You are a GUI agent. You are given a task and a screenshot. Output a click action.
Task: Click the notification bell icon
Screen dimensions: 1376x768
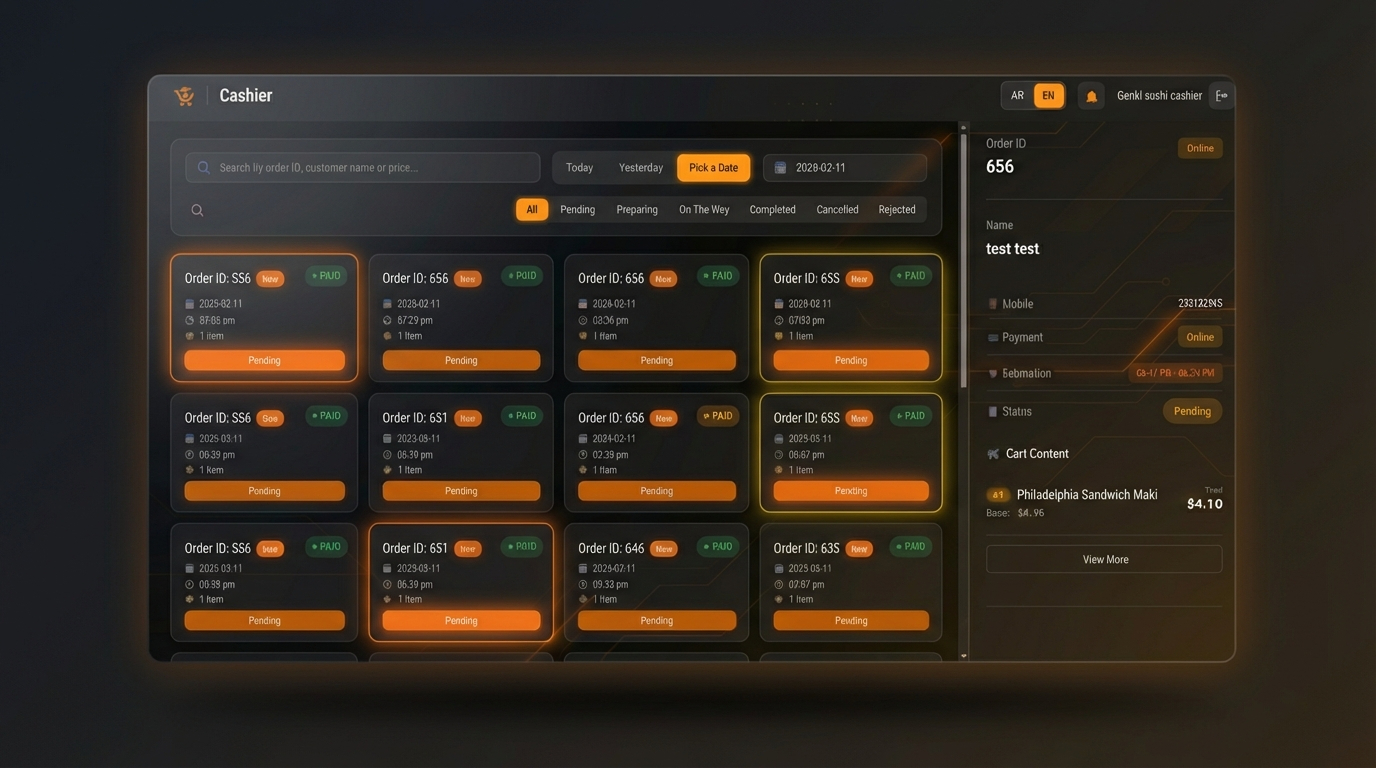coord(1091,96)
